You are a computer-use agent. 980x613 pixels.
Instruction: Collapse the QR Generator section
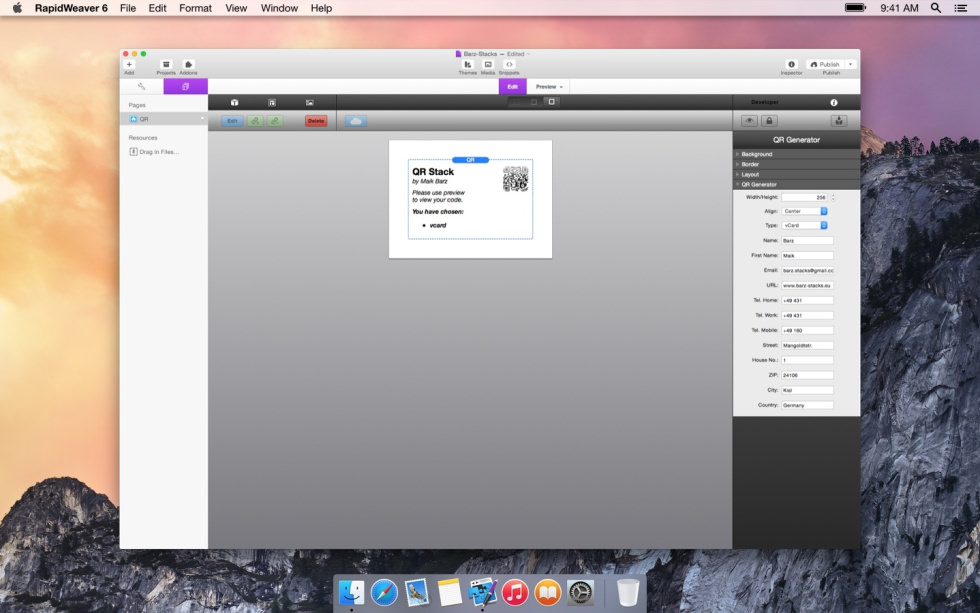click(796, 184)
